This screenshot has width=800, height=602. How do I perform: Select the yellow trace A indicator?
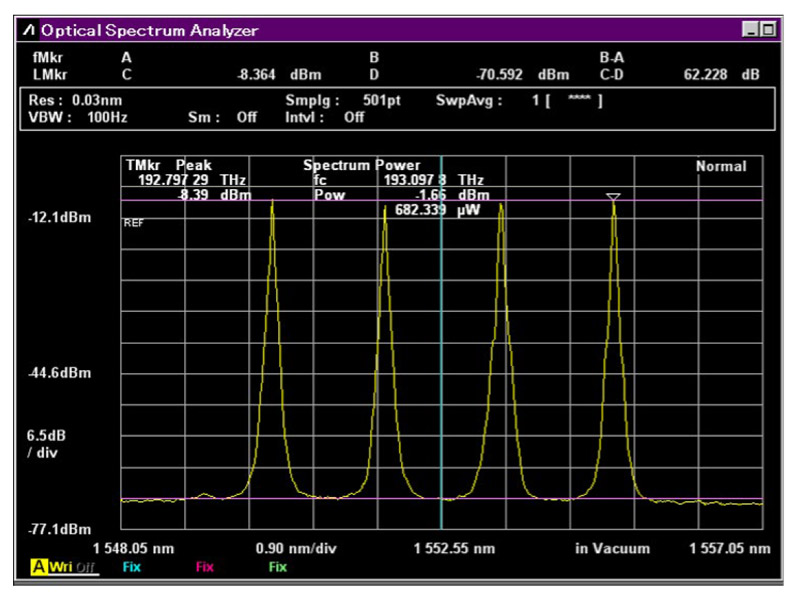click(x=39, y=567)
